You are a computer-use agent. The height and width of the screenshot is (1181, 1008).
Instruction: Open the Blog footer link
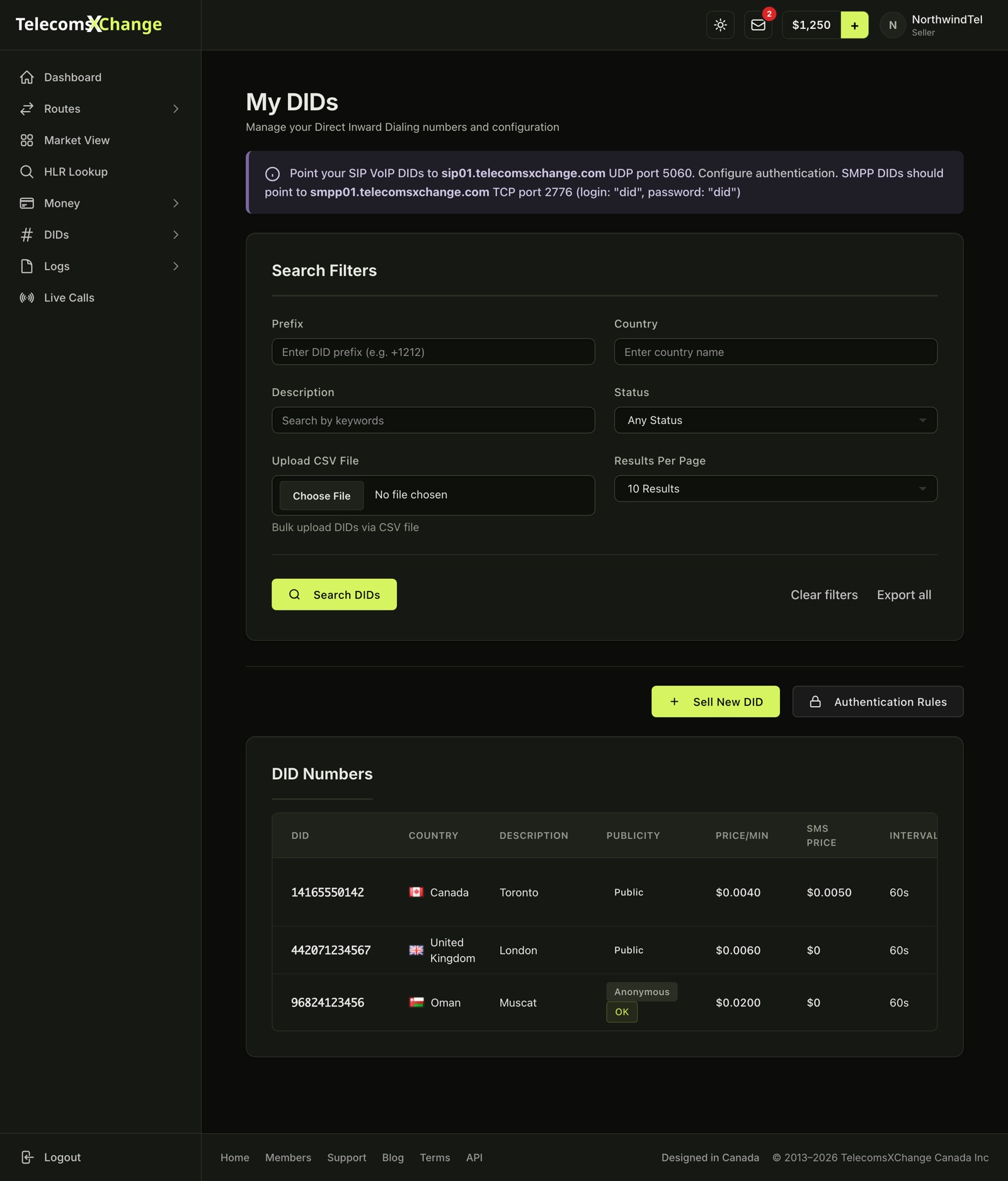click(392, 1158)
